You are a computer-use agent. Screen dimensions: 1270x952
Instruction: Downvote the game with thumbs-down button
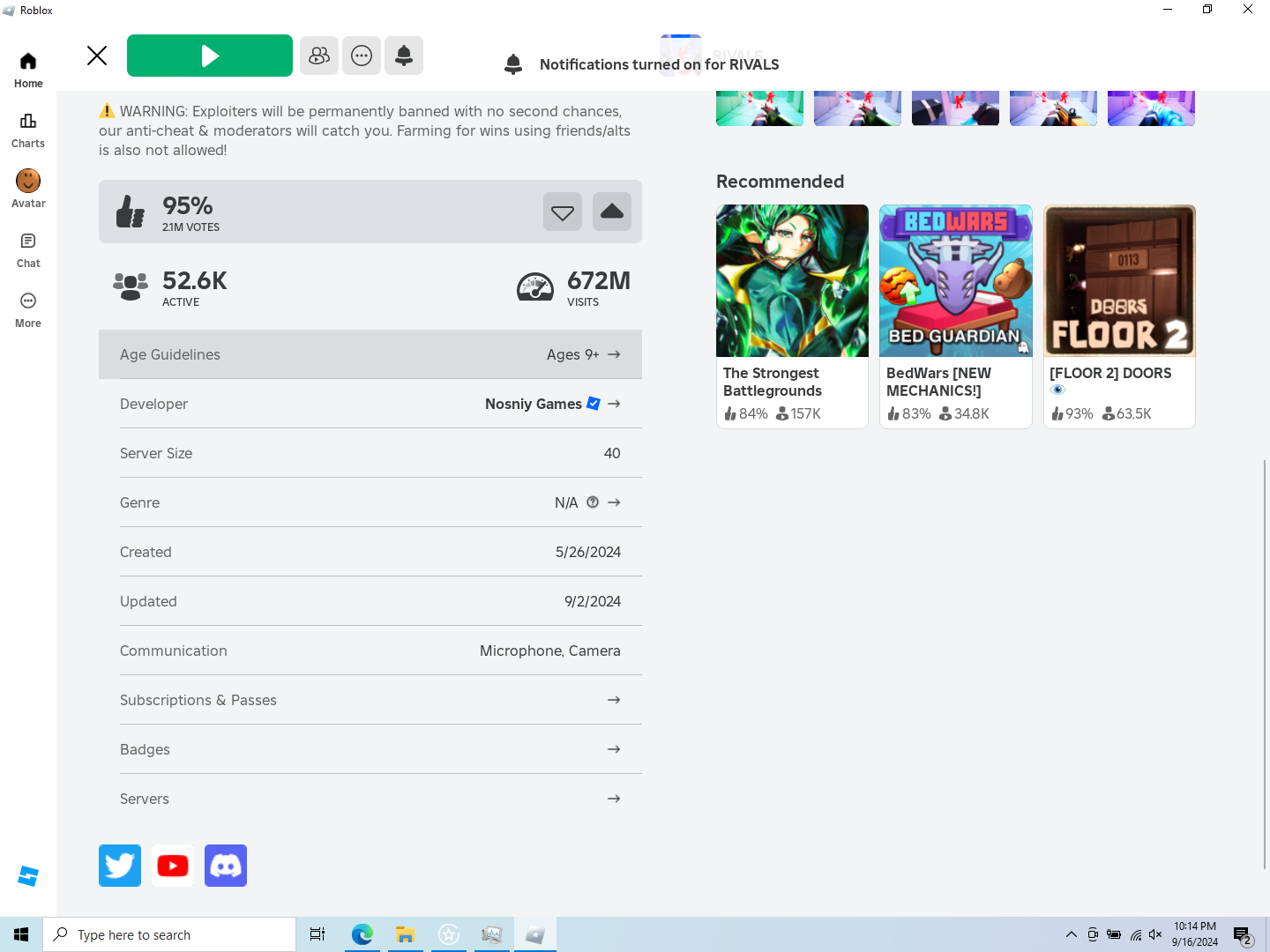click(563, 212)
